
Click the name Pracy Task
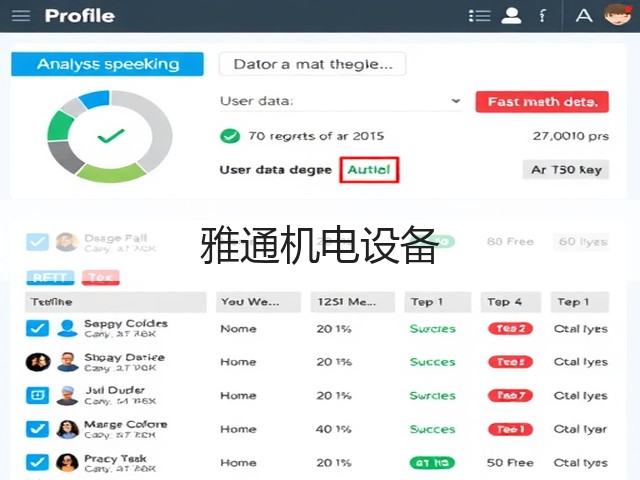(116, 458)
